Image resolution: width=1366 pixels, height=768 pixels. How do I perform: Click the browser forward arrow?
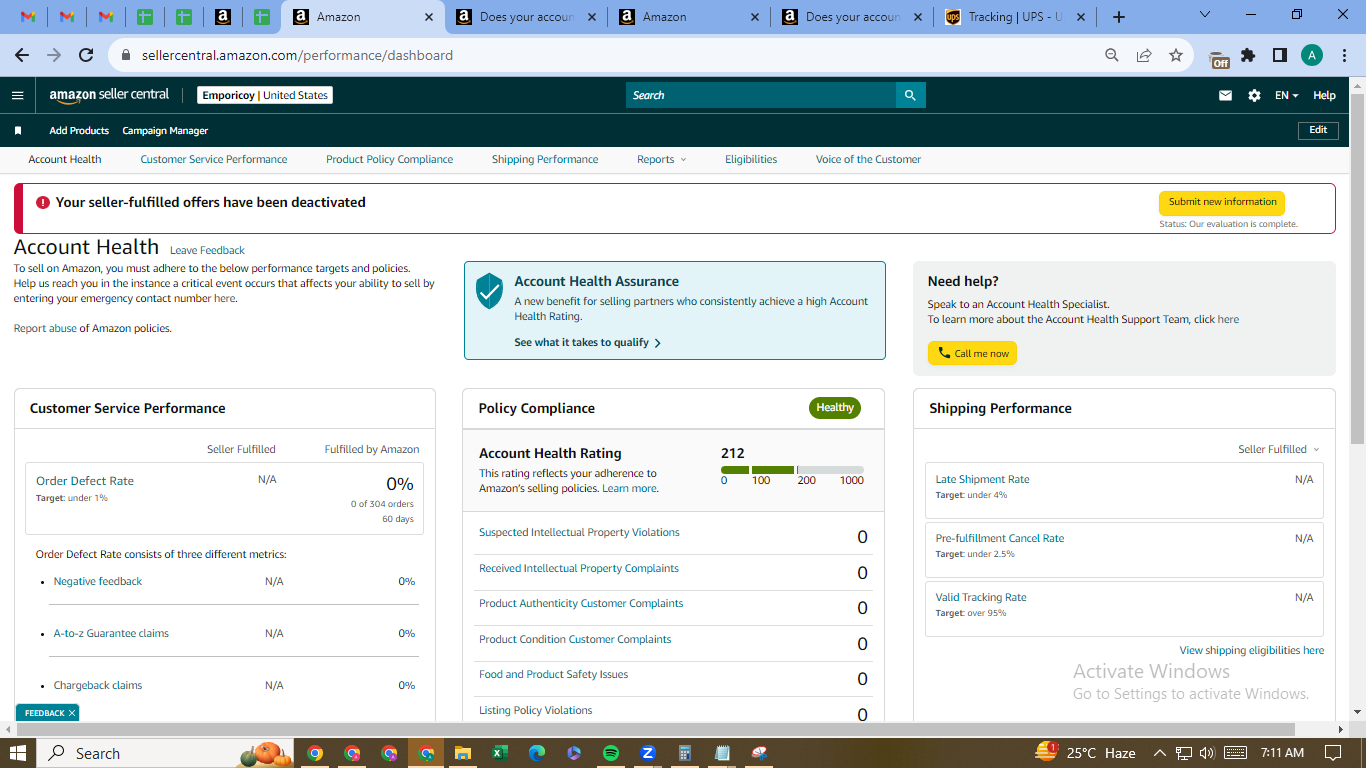tap(54, 56)
